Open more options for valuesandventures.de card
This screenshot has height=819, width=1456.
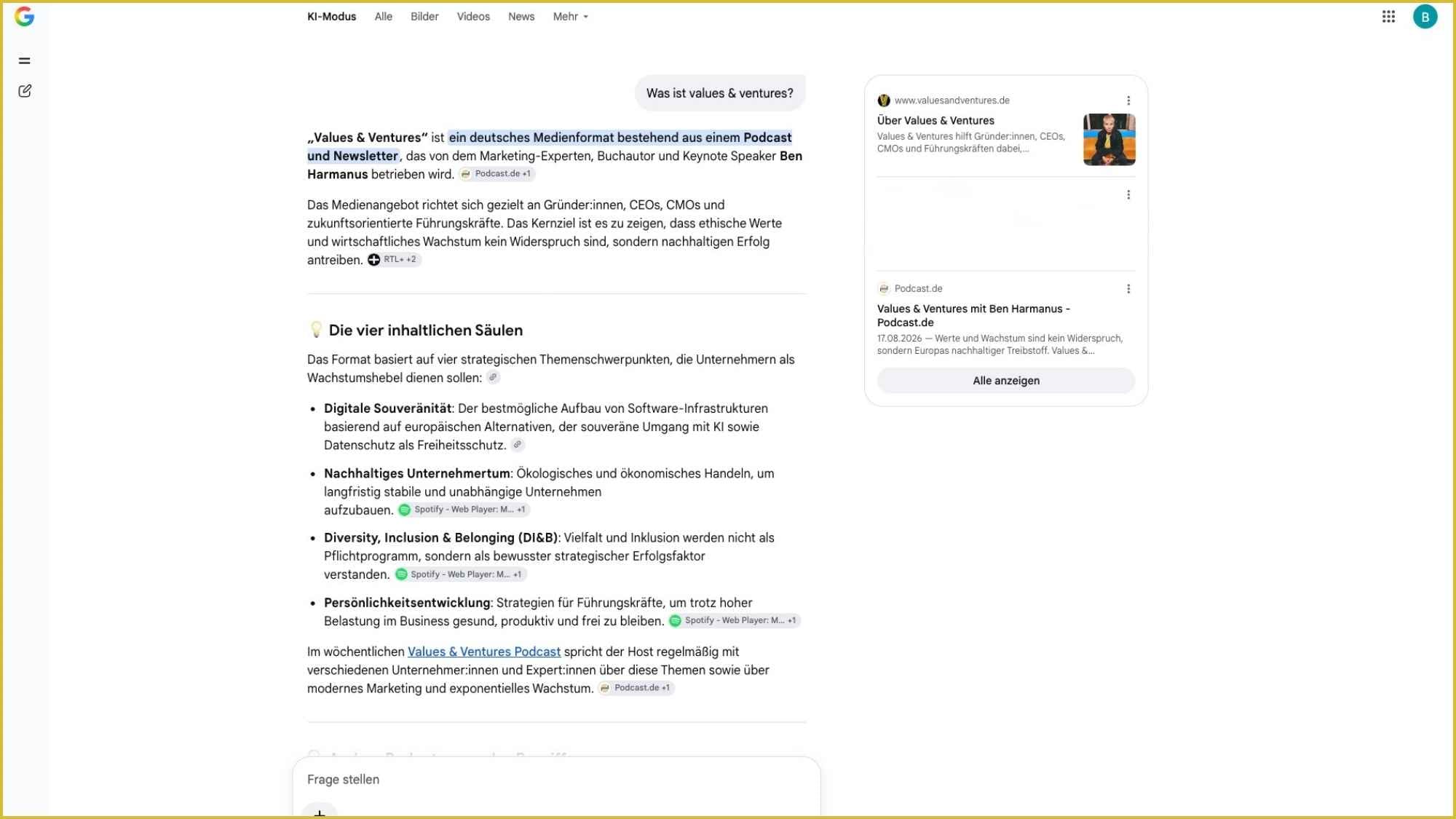1128,100
